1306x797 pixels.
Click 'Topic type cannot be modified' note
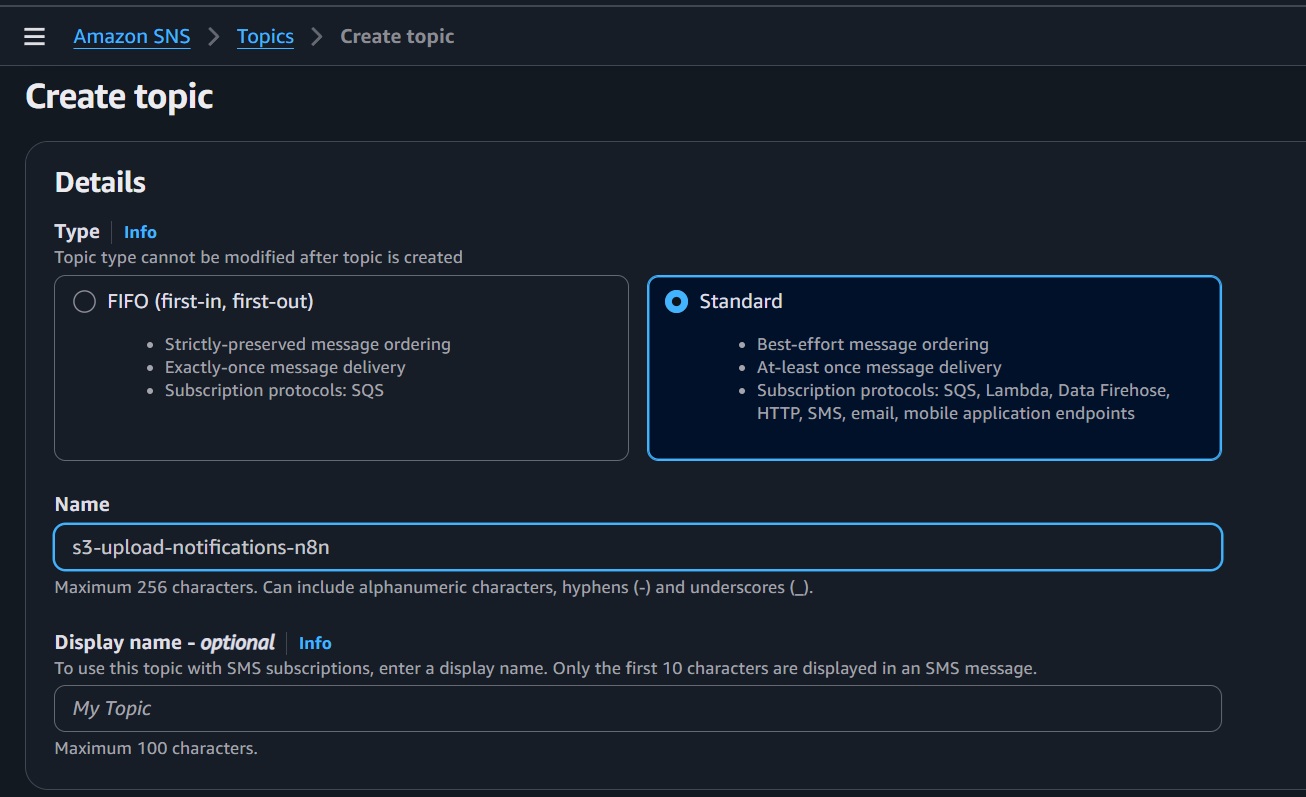point(259,257)
